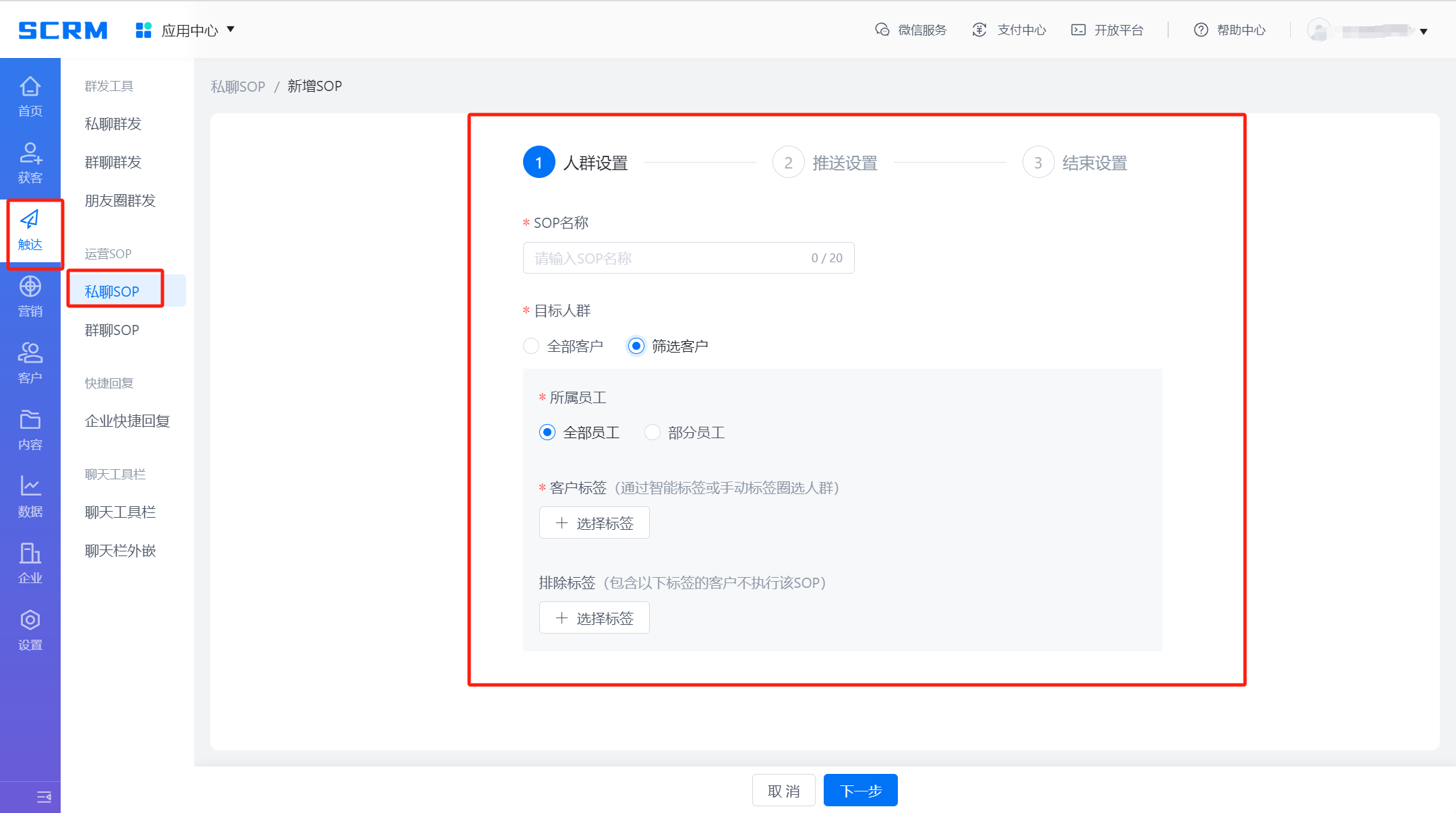This screenshot has width=1456, height=813.
Task: Select the 全部客户 radio option
Action: 531,346
